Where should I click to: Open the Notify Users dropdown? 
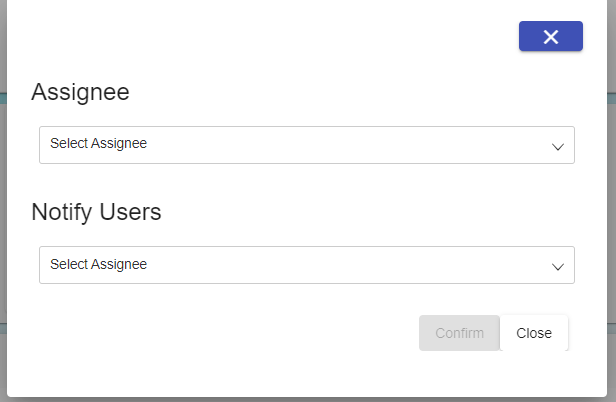point(306,265)
